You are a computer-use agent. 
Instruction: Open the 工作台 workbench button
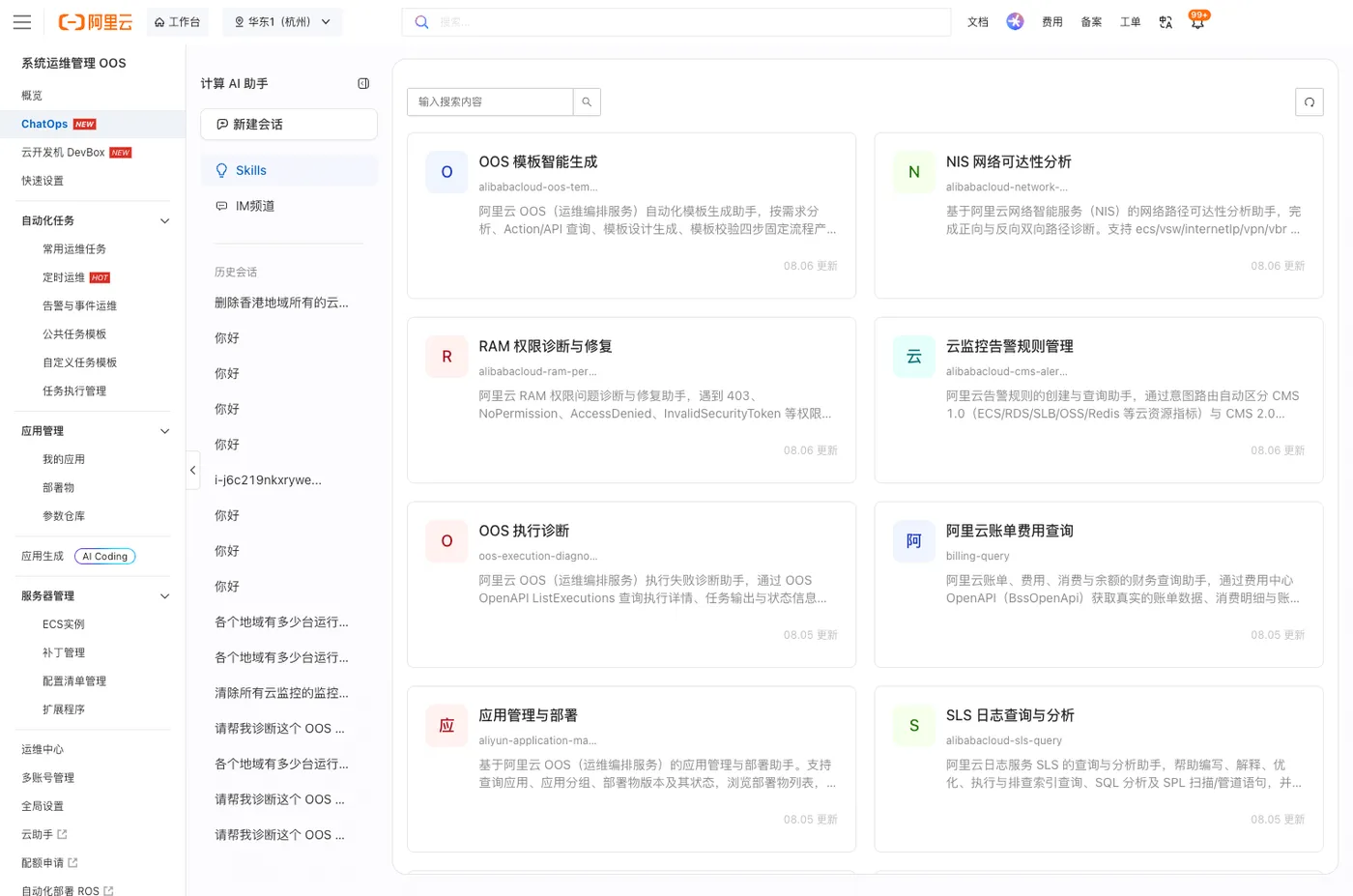coord(178,21)
